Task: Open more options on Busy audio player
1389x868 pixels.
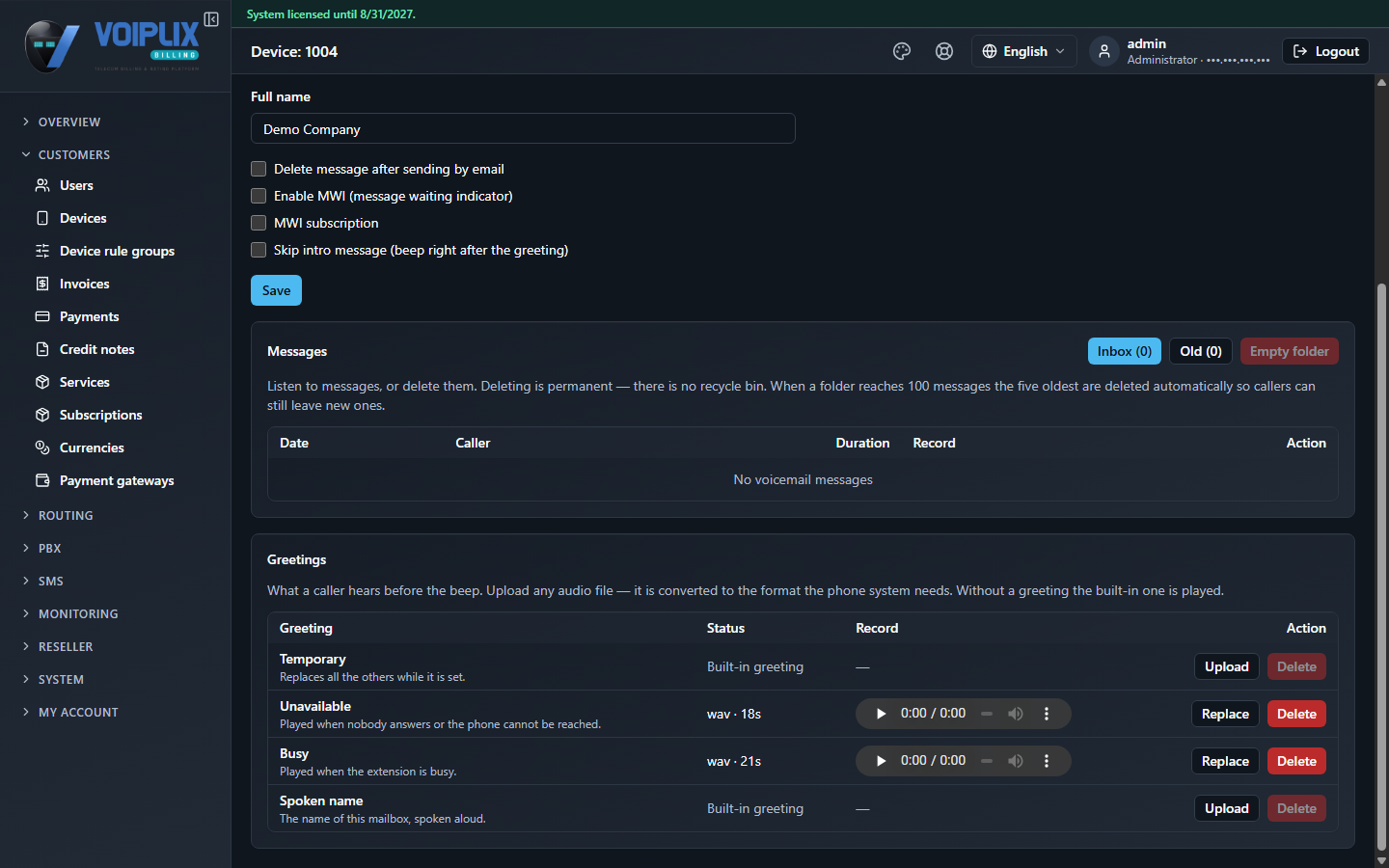Action: pos(1047,761)
